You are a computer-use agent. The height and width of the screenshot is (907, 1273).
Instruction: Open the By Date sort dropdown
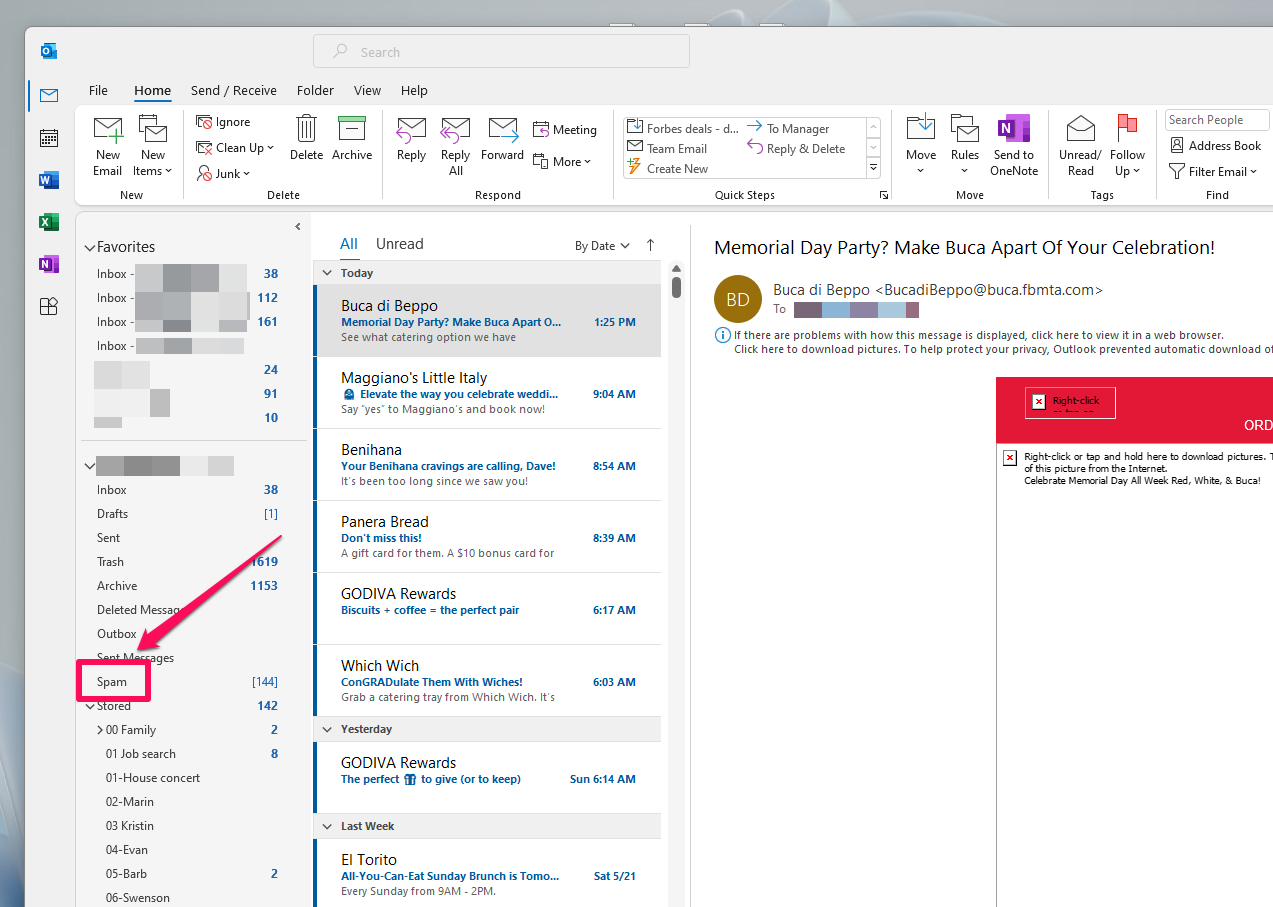click(x=601, y=244)
